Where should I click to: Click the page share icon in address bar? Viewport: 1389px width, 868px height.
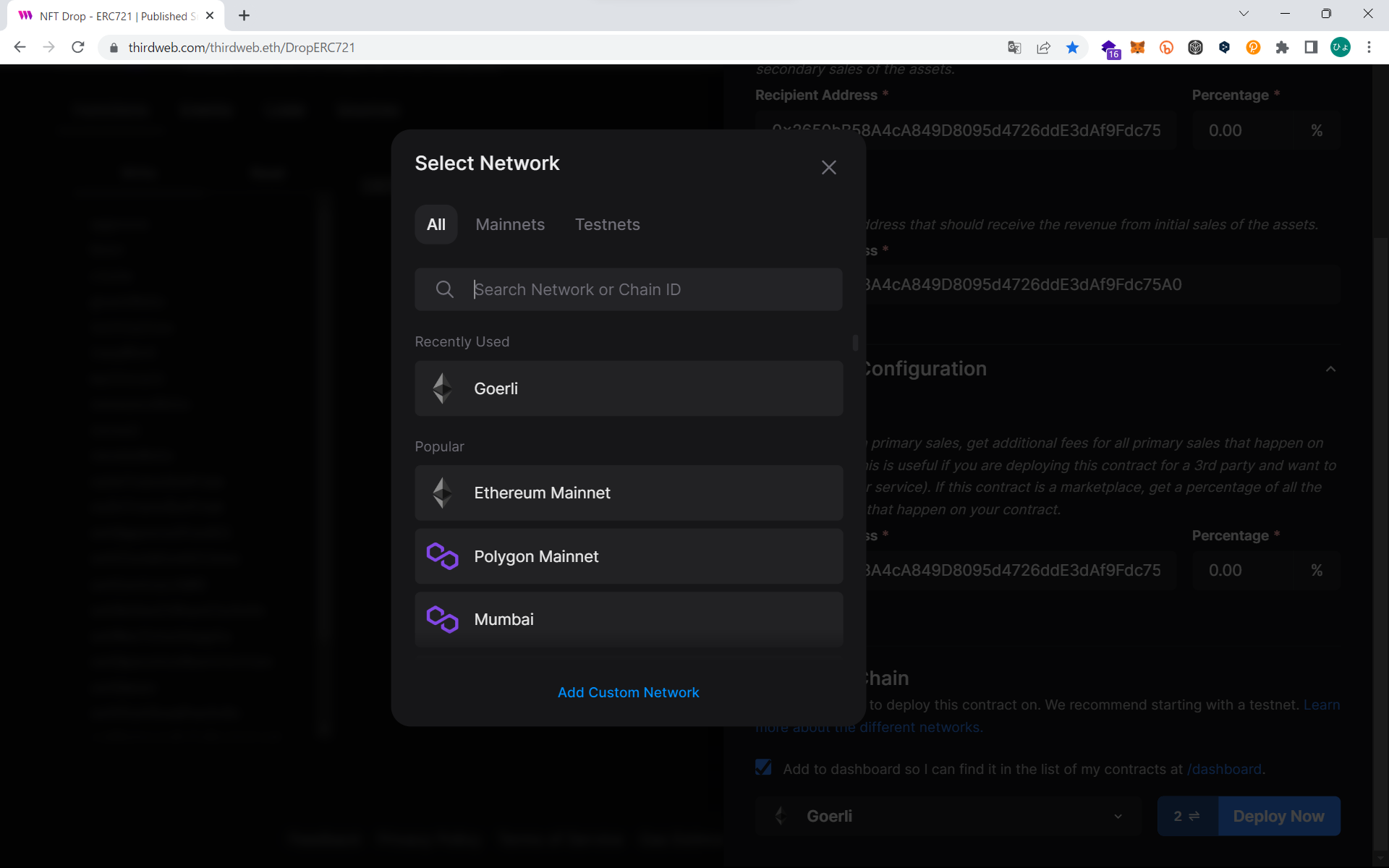(x=1043, y=48)
